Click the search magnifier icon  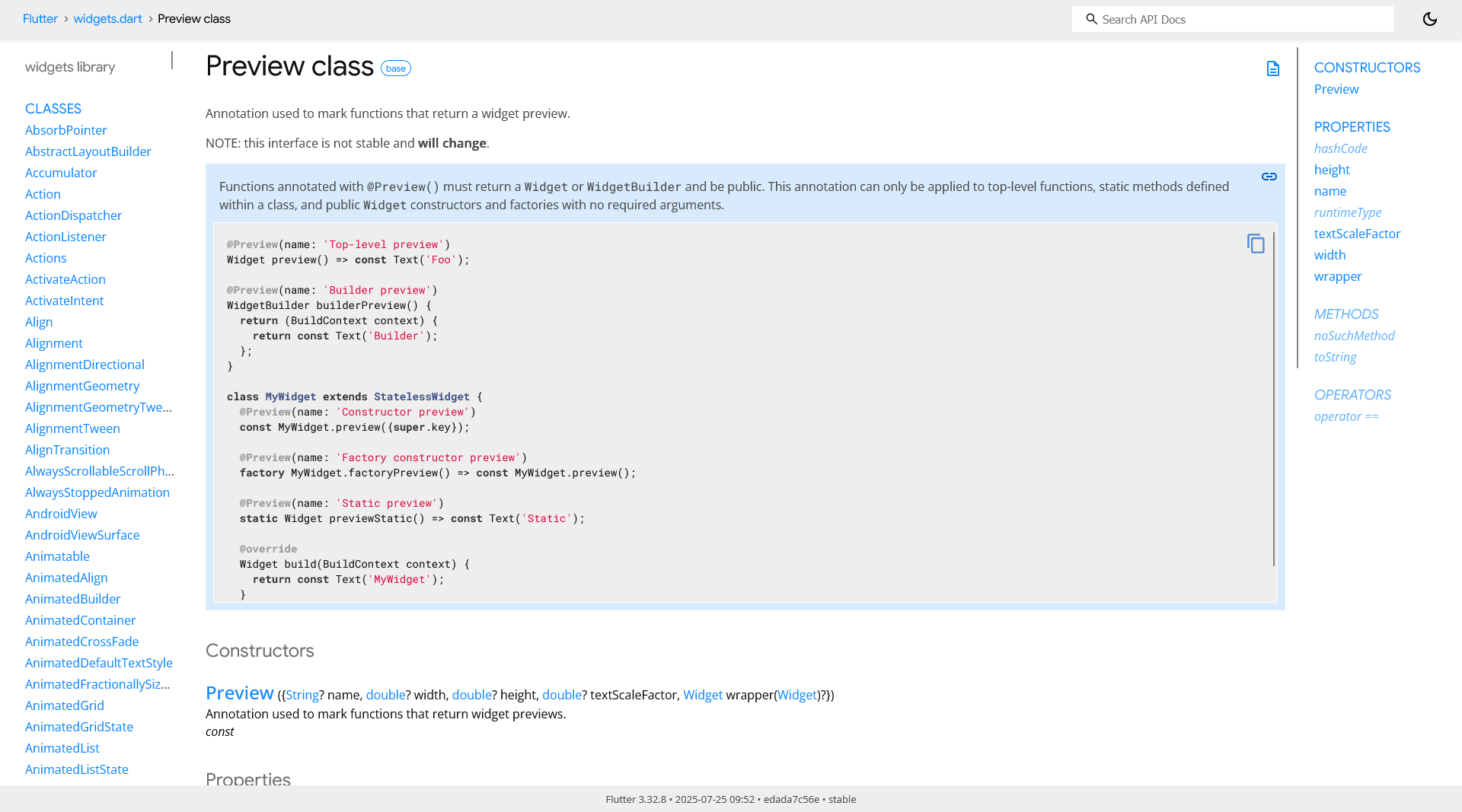(x=1091, y=19)
